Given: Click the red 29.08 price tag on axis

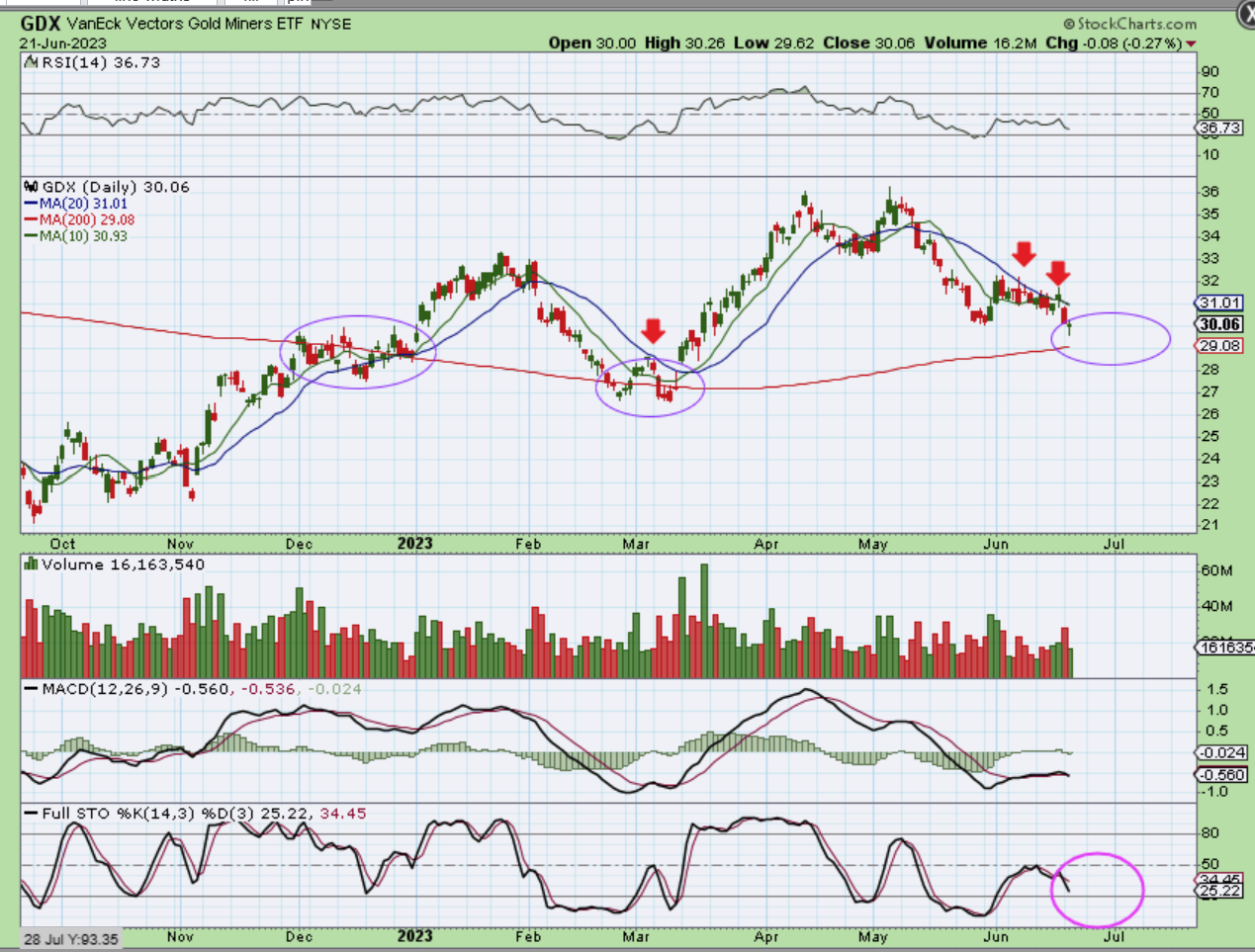Looking at the screenshot, I should click(x=1219, y=346).
